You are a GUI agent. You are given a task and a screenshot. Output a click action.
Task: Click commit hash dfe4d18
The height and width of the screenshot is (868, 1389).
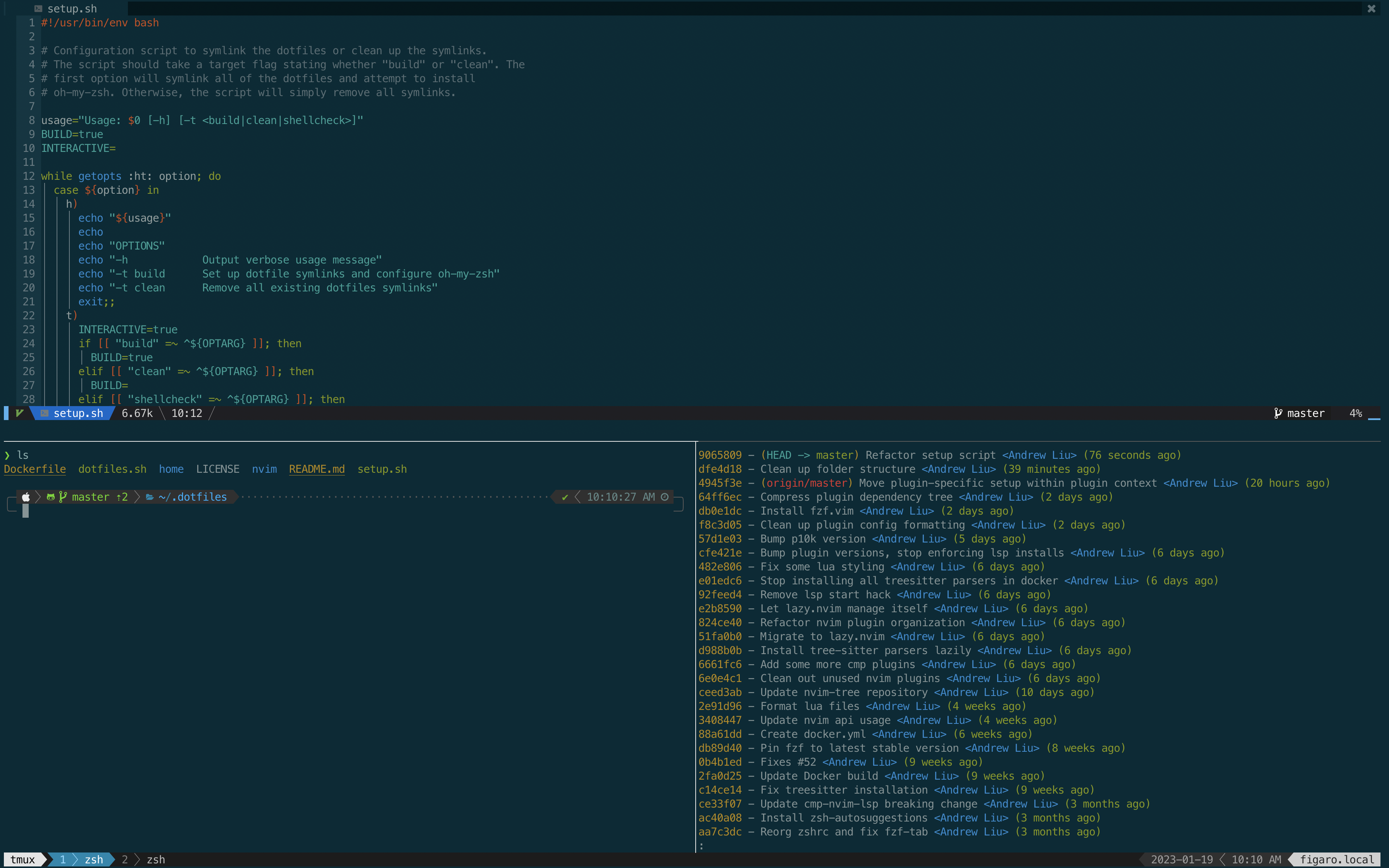[x=720, y=469]
